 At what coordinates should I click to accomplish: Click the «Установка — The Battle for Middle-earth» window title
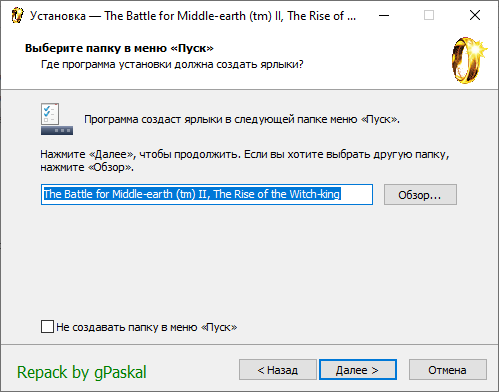[193, 16]
